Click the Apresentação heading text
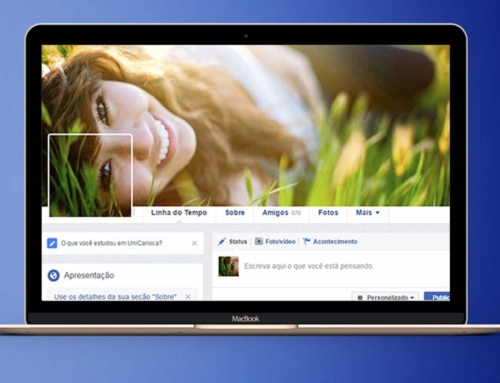The width and height of the screenshot is (500, 383). 89,276
